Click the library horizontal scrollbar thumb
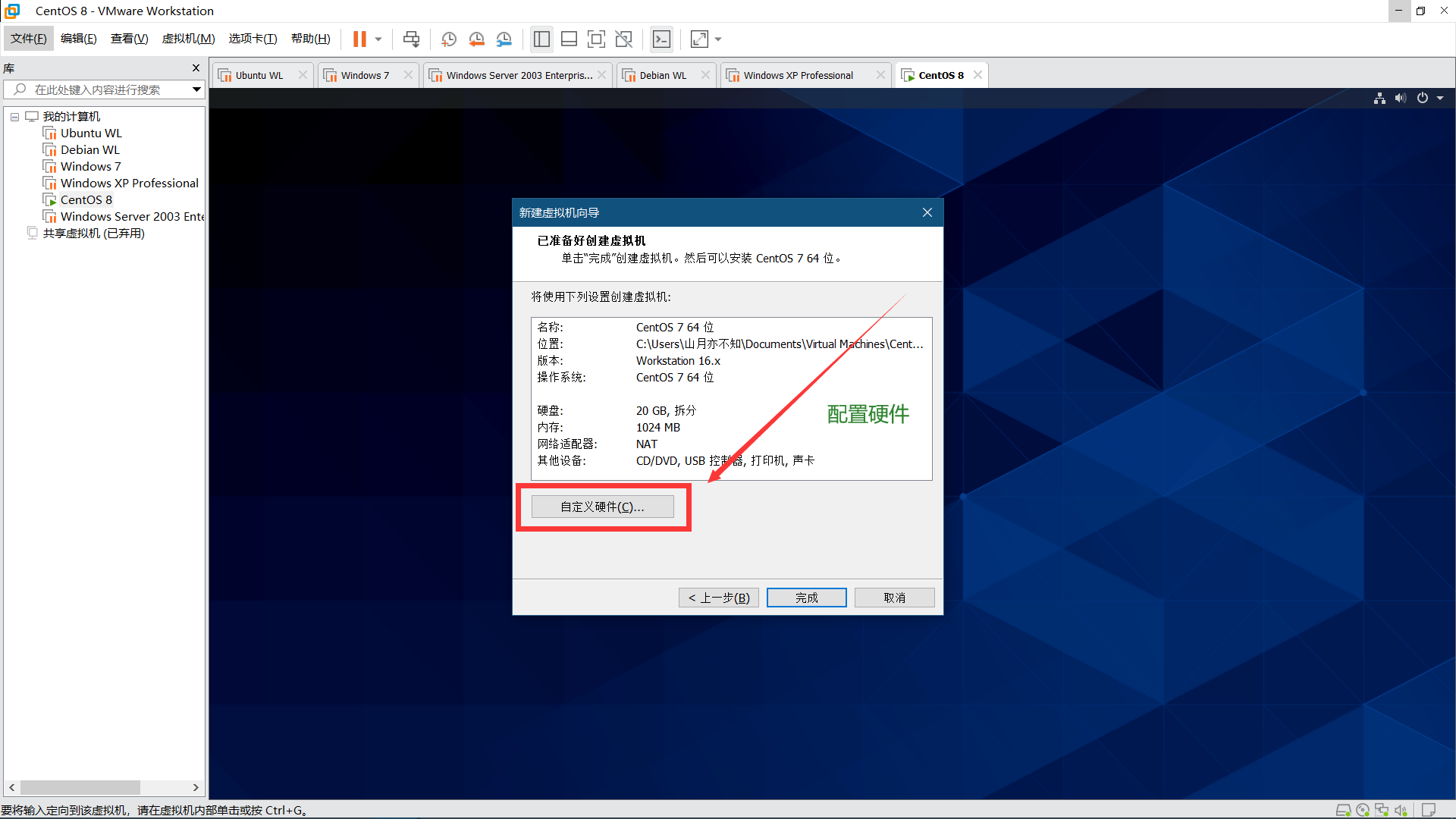 (x=80, y=787)
